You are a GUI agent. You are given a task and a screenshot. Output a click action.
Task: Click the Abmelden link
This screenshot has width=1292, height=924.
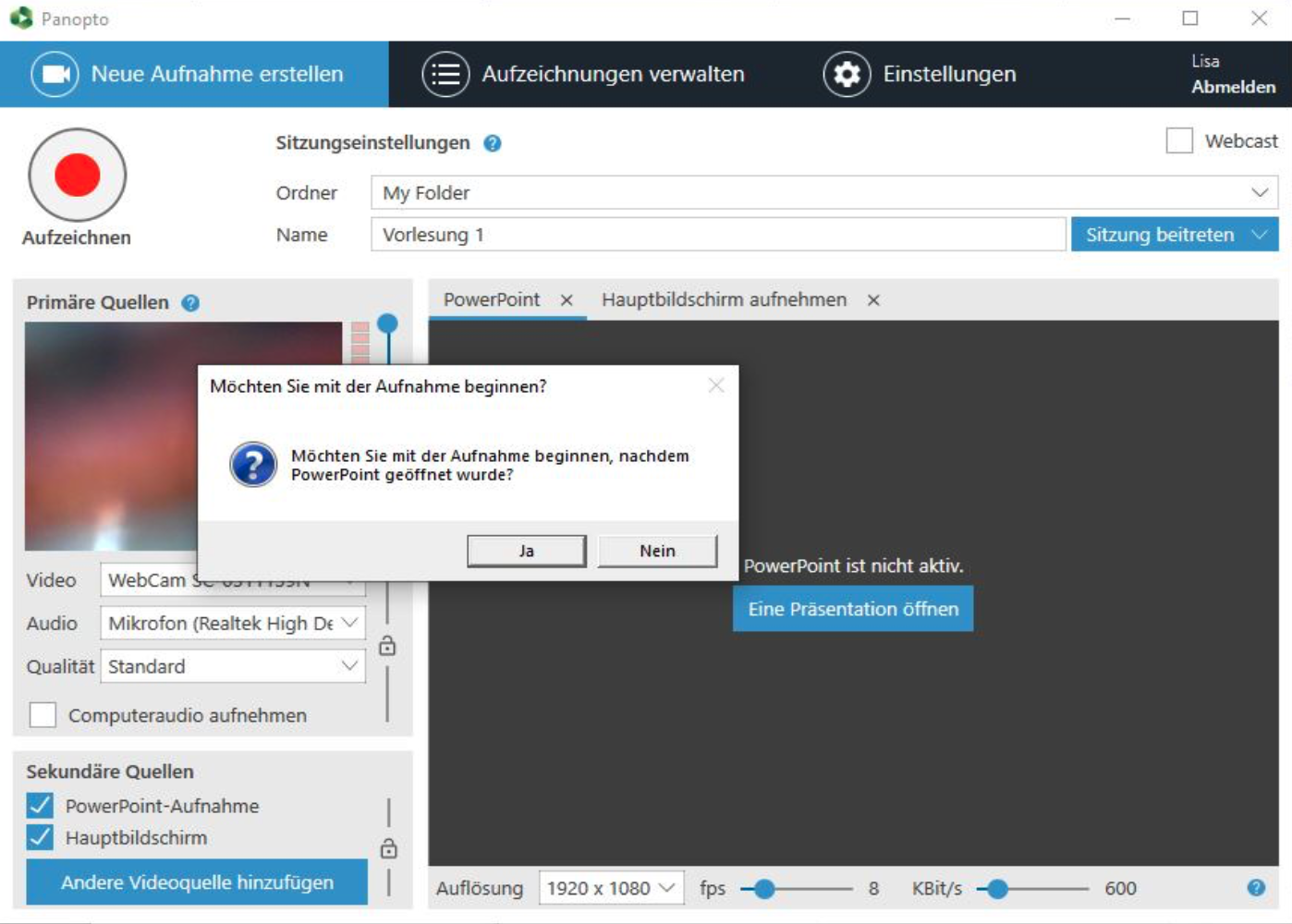[1233, 87]
